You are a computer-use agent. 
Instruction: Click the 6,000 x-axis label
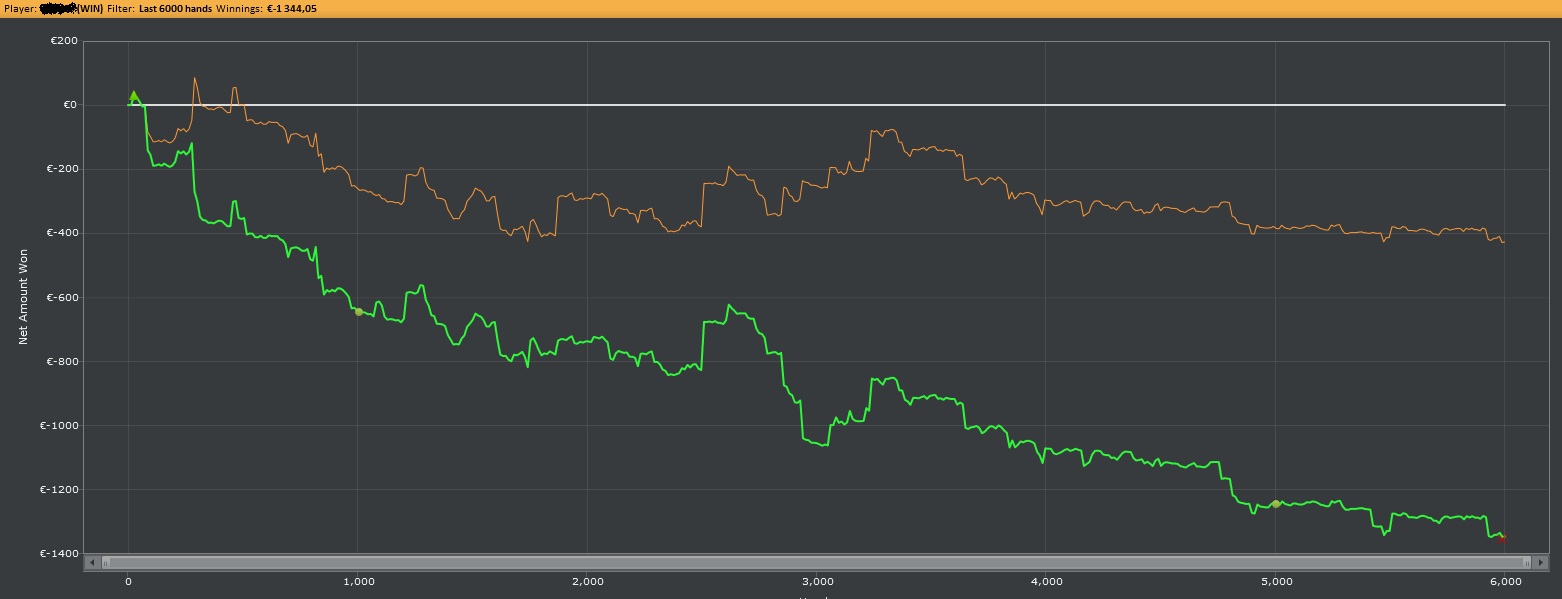[1505, 581]
